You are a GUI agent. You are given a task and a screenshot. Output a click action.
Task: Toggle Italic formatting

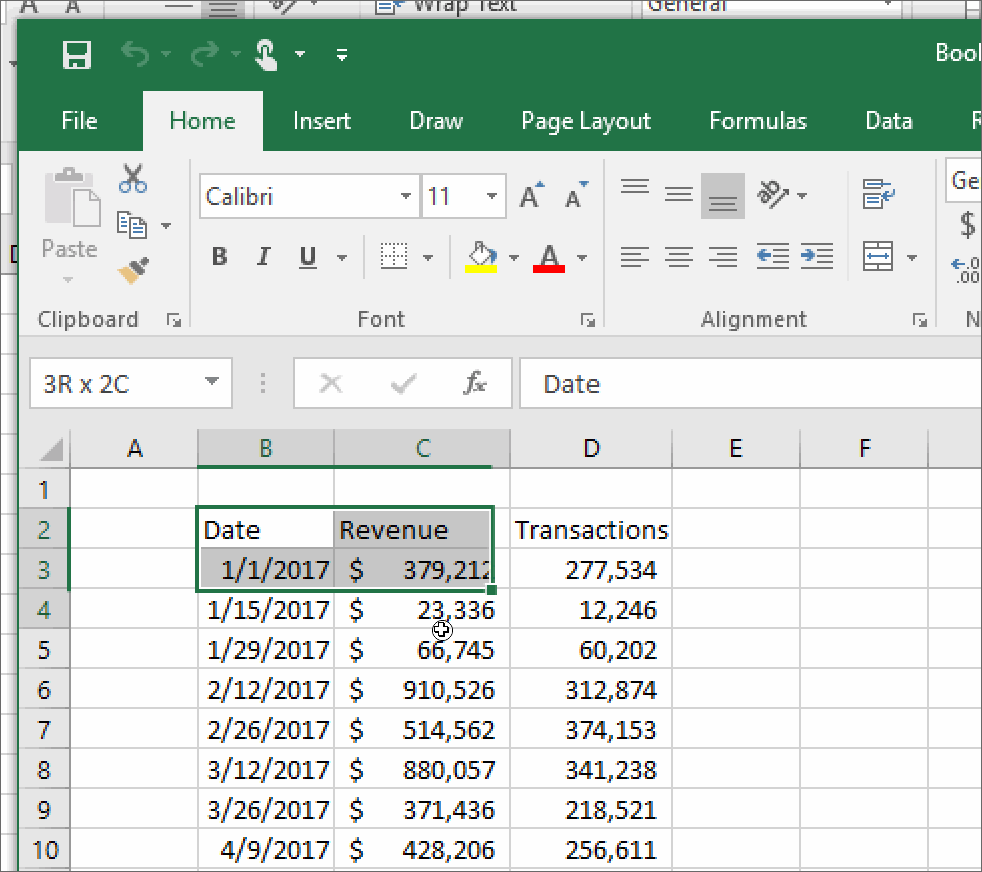pos(264,257)
